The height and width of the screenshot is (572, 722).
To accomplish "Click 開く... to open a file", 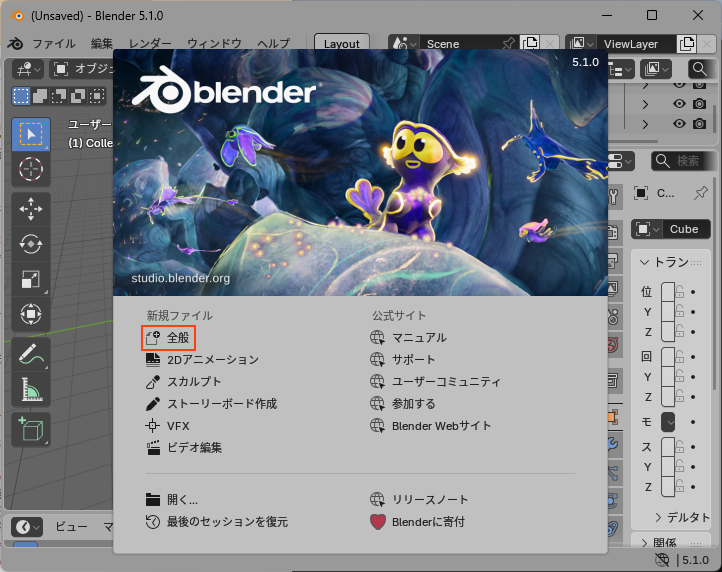I will click(x=172, y=500).
